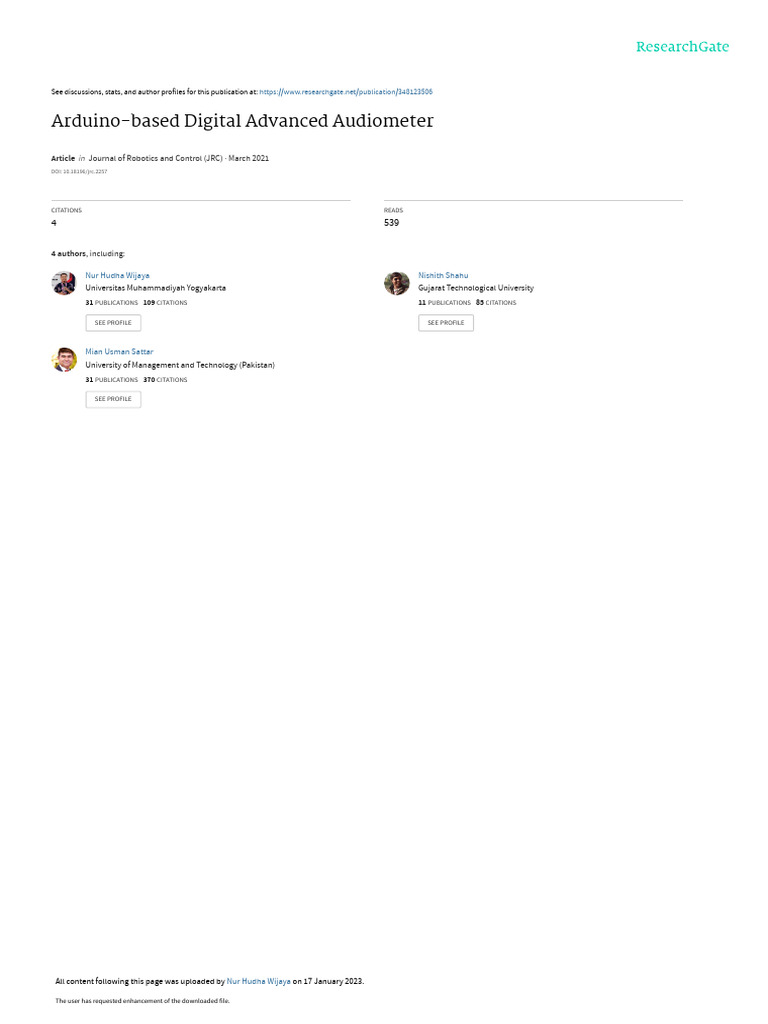The width and height of the screenshot is (768, 1024).
Task: Click Mian Usman Sattar's profile photo
Action: click(64, 360)
